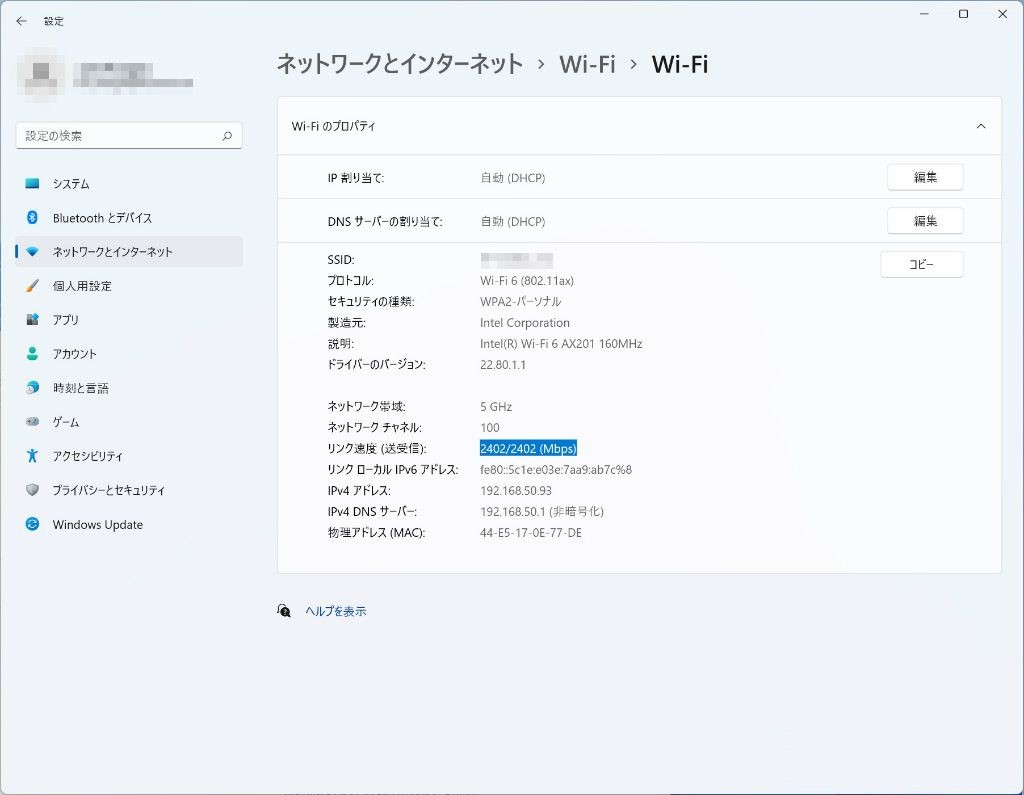Click the システム monitor icon
The height and width of the screenshot is (795, 1024).
pyautogui.click(x=33, y=184)
